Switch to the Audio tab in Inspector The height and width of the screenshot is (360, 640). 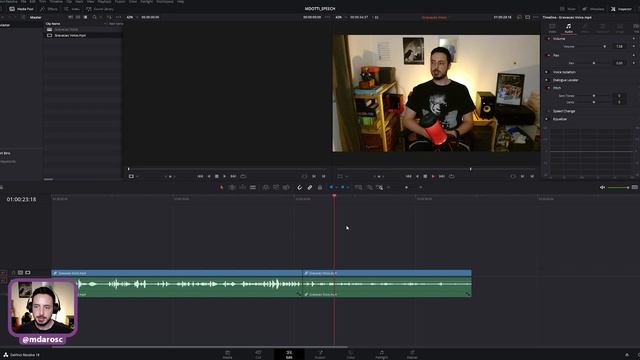[x=569, y=29]
